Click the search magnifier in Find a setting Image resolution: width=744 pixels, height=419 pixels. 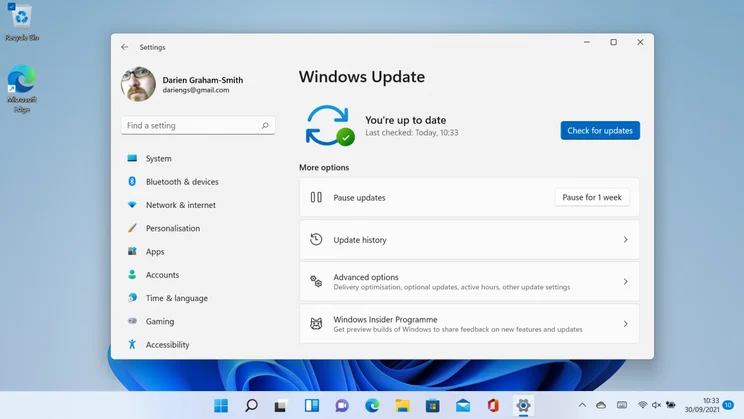pos(265,125)
